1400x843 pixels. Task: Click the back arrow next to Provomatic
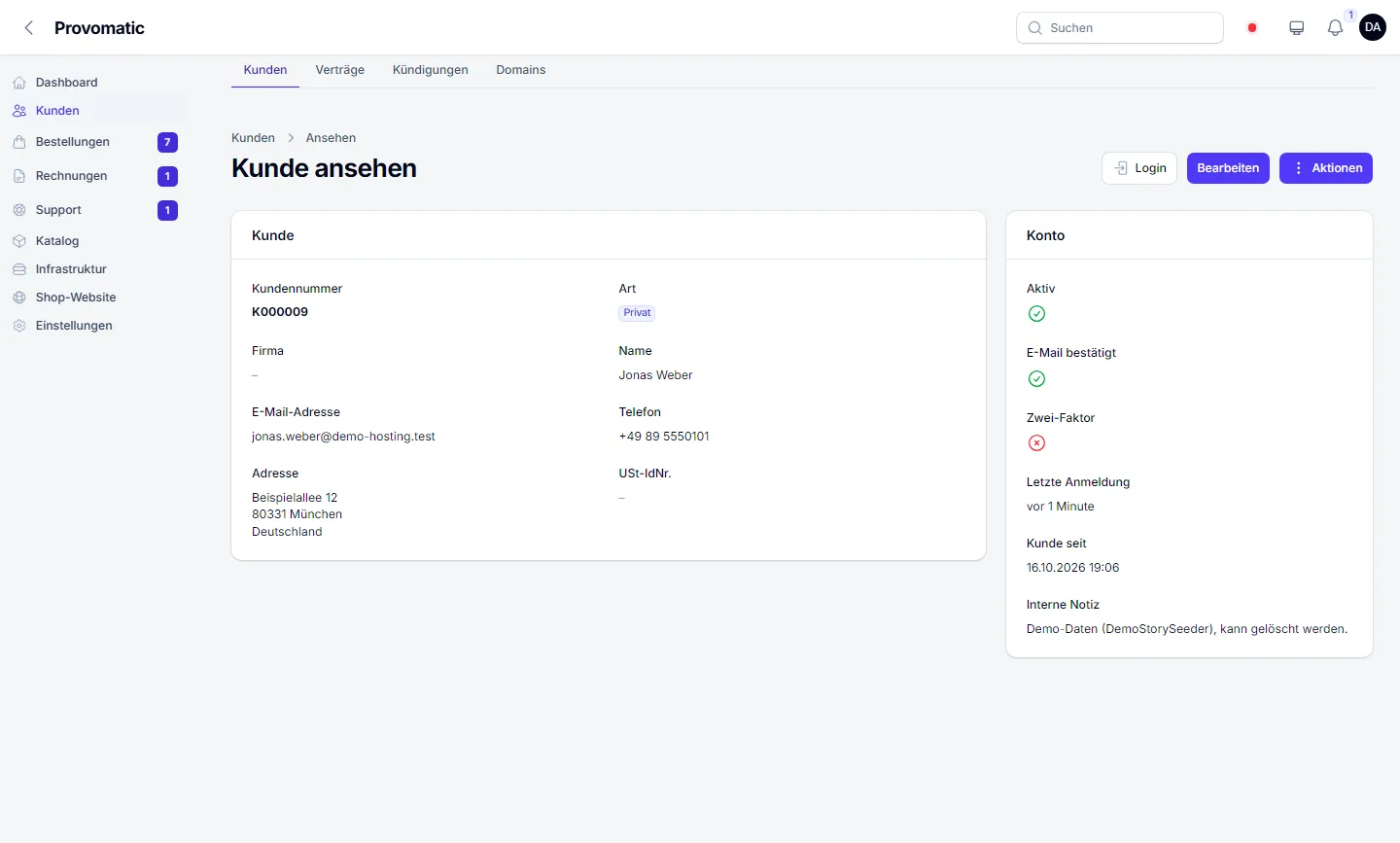pyautogui.click(x=29, y=28)
